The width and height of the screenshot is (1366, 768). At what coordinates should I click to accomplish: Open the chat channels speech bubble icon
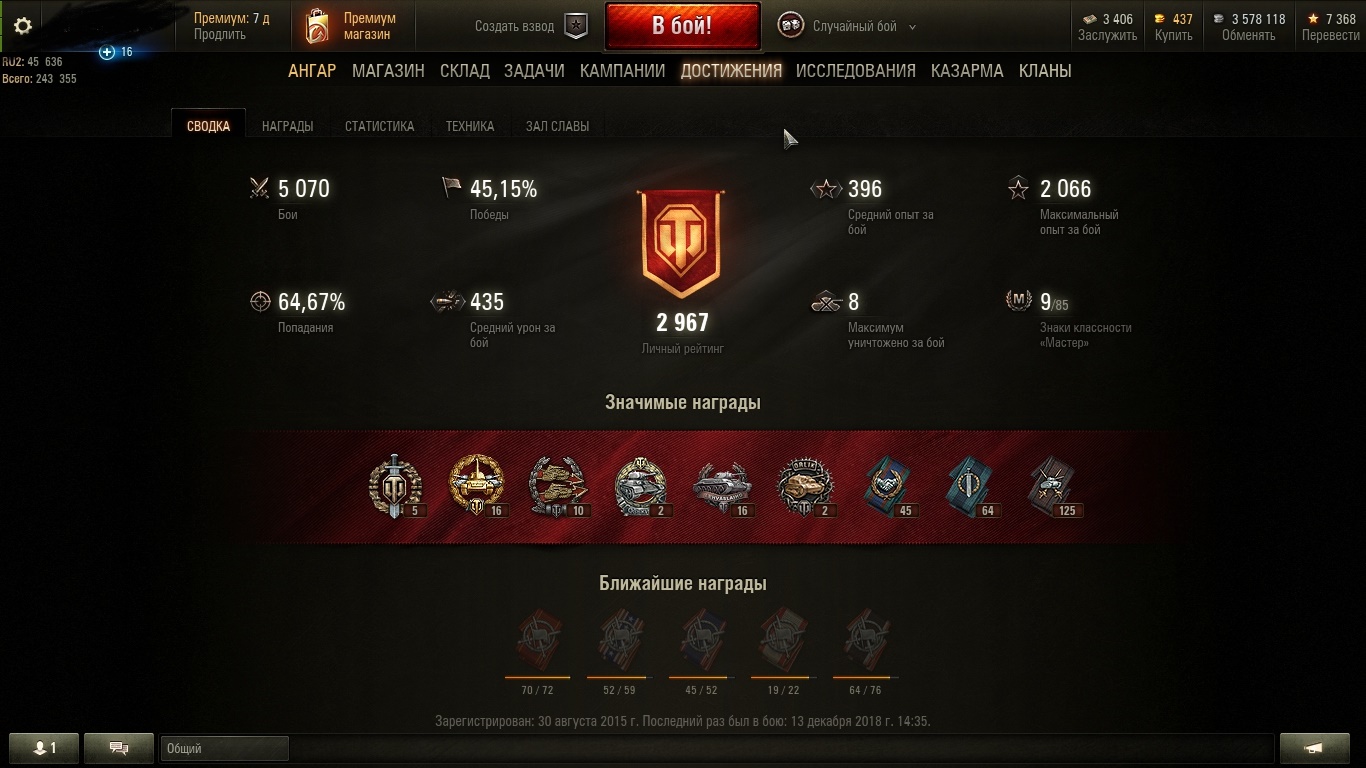(x=119, y=748)
